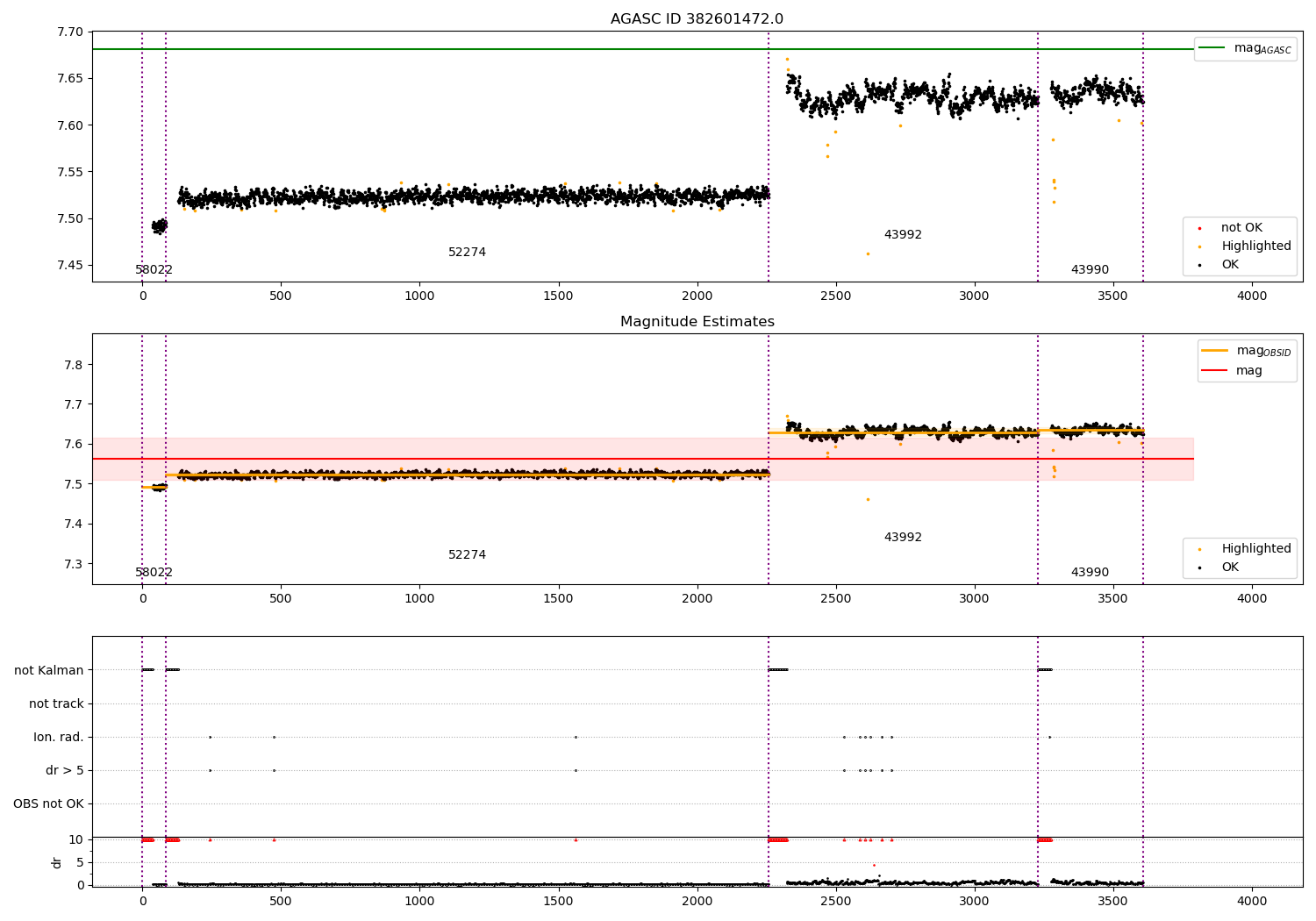Click the 10 tick on dr axis

[x=76, y=839]
